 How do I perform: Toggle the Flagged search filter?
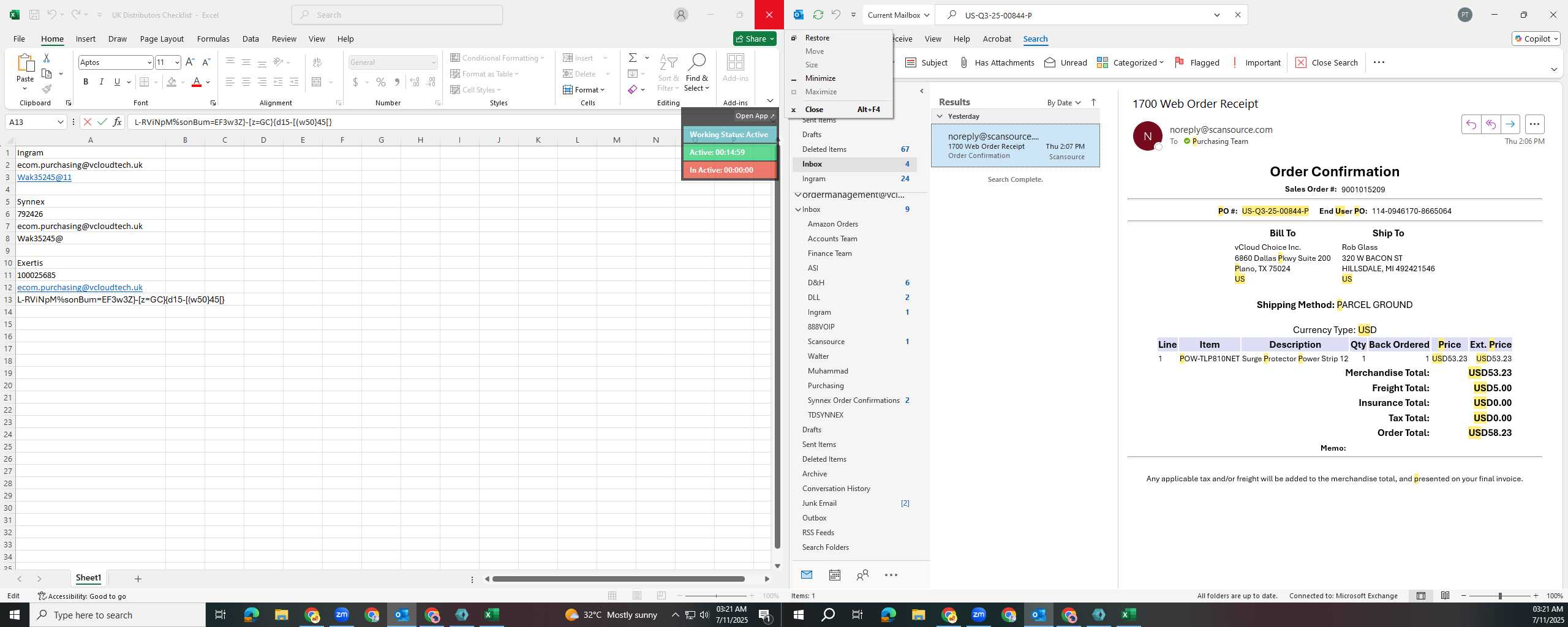click(x=1197, y=62)
